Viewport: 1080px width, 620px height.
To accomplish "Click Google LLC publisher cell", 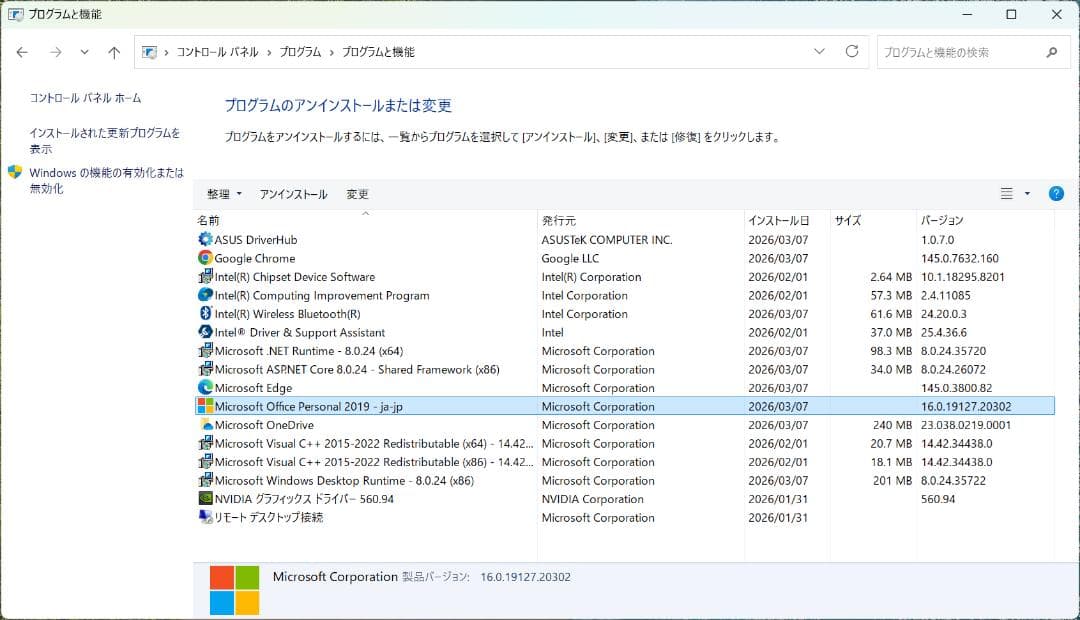I will point(570,258).
